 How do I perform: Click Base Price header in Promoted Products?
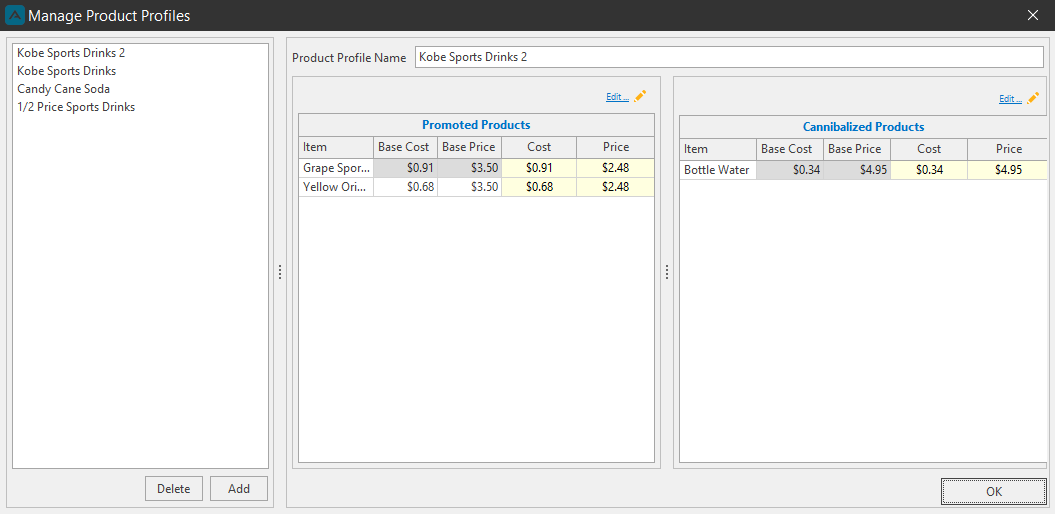click(x=470, y=147)
